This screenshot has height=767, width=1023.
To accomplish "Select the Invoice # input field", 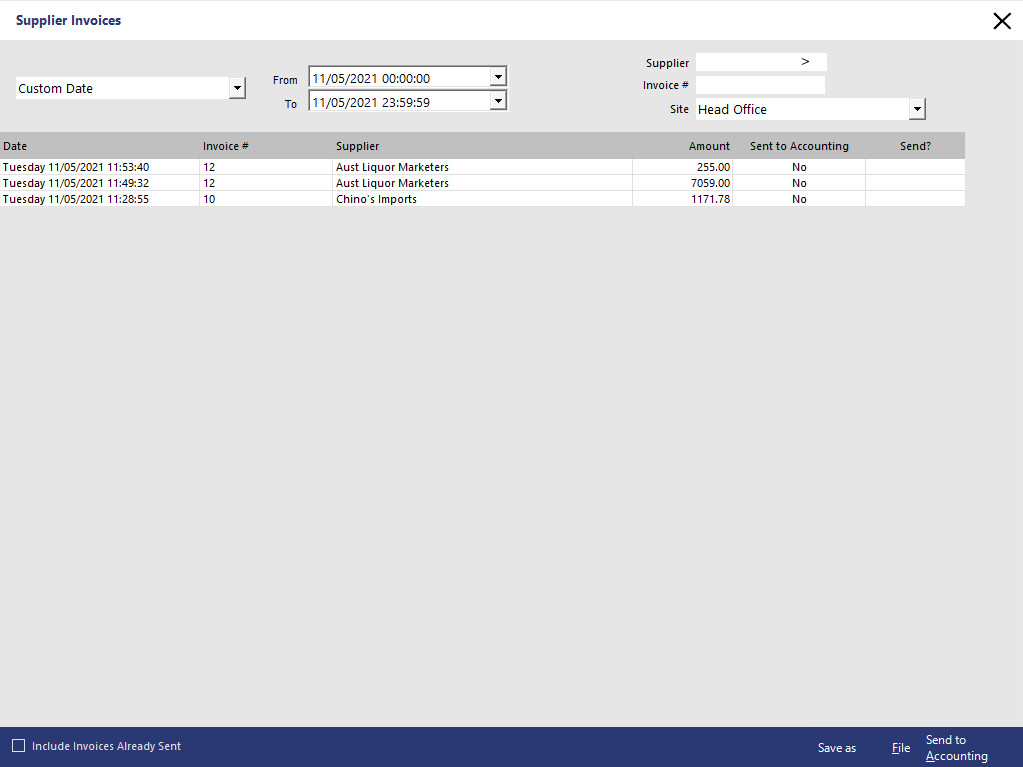I will tap(760, 85).
